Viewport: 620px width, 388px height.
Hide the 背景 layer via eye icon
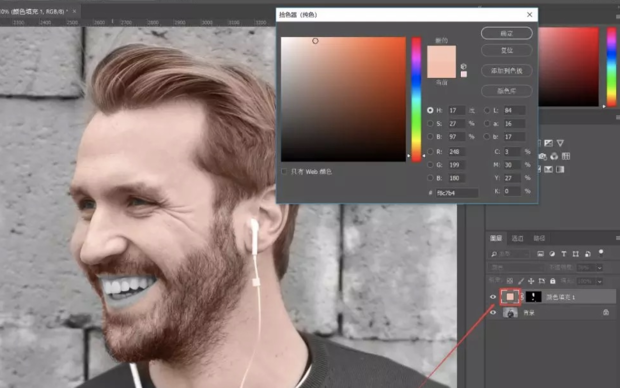[493, 312]
